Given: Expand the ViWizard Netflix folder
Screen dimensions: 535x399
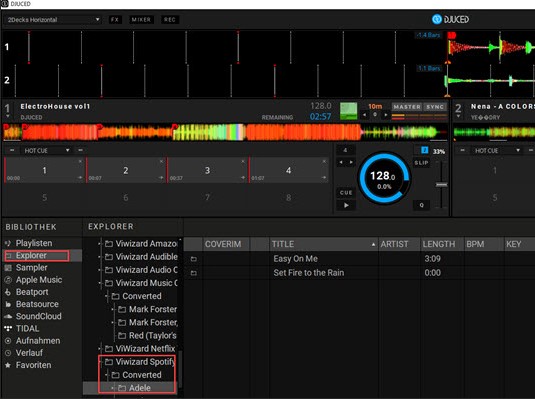Looking at the screenshot, I should tap(99, 348).
